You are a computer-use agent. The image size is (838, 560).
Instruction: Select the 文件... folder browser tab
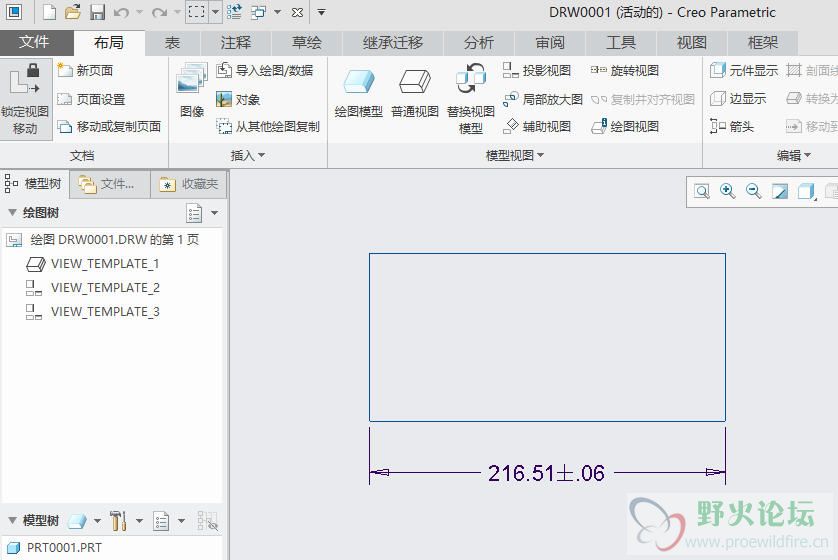click(x=110, y=184)
